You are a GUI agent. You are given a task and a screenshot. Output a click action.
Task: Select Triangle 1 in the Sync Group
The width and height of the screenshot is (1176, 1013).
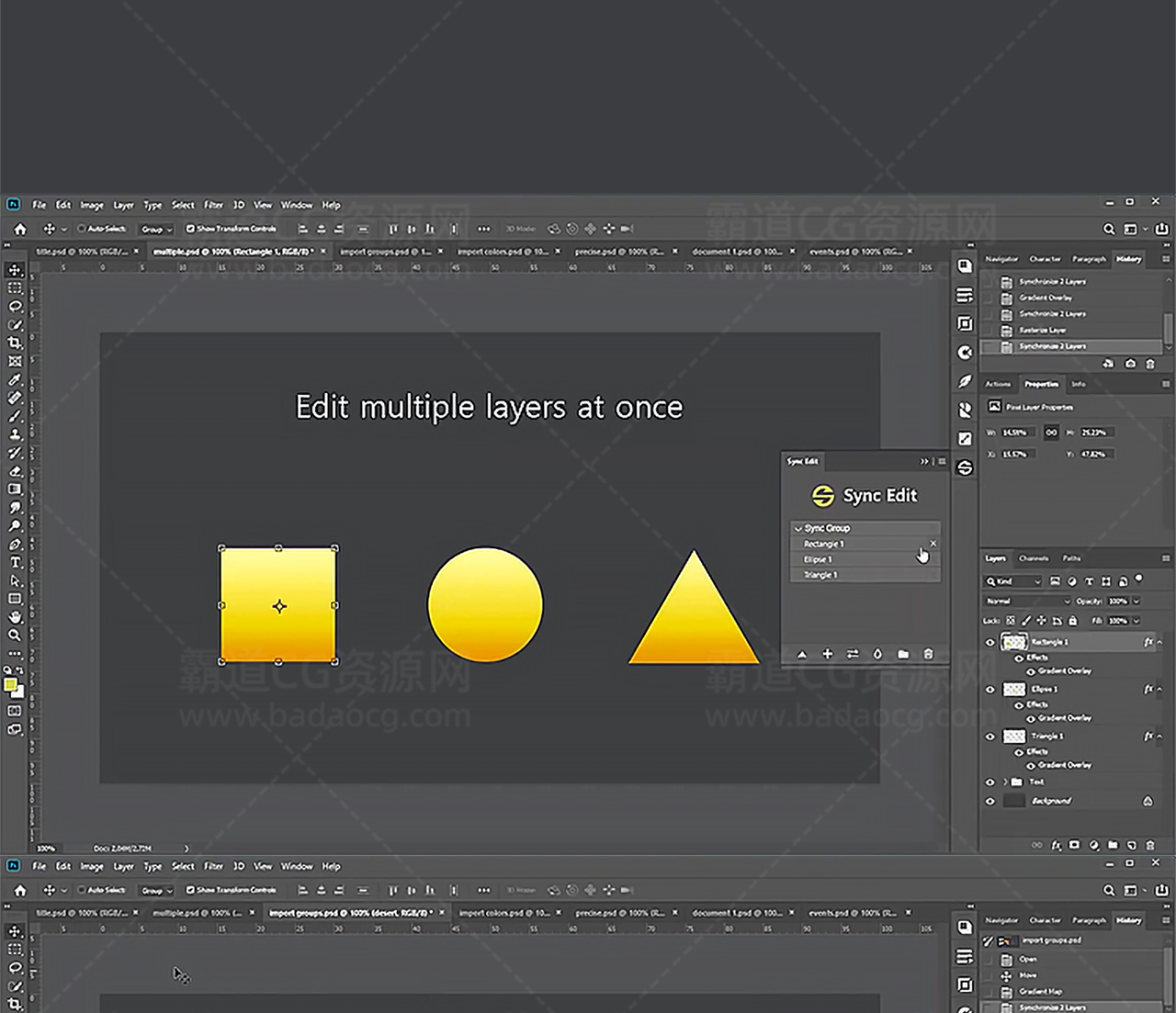pyautogui.click(x=820, y=575)
